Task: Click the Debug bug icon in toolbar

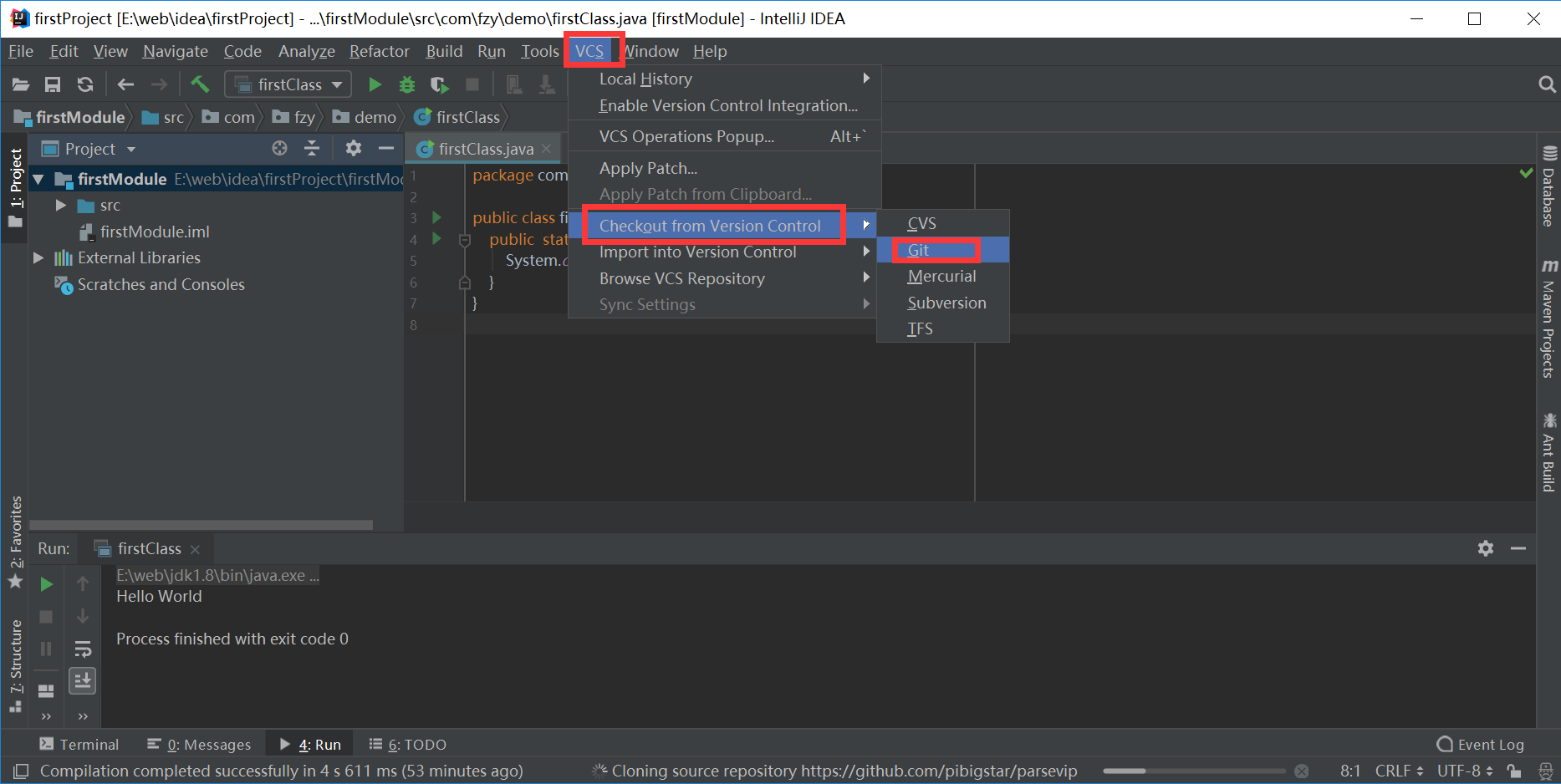Action: pyautogui.click(x=407, y=84)
